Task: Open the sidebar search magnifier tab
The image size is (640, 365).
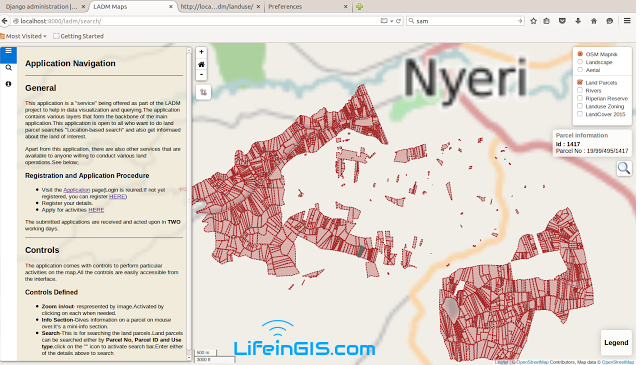Action: pyautogui.click(x=9, y=68)
